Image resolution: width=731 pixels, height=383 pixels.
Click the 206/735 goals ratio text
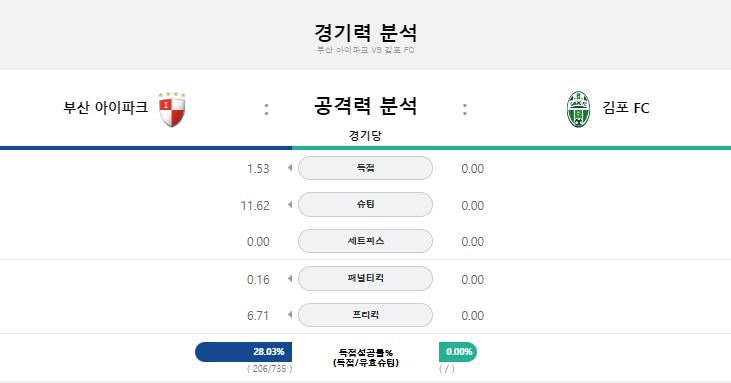269,369
